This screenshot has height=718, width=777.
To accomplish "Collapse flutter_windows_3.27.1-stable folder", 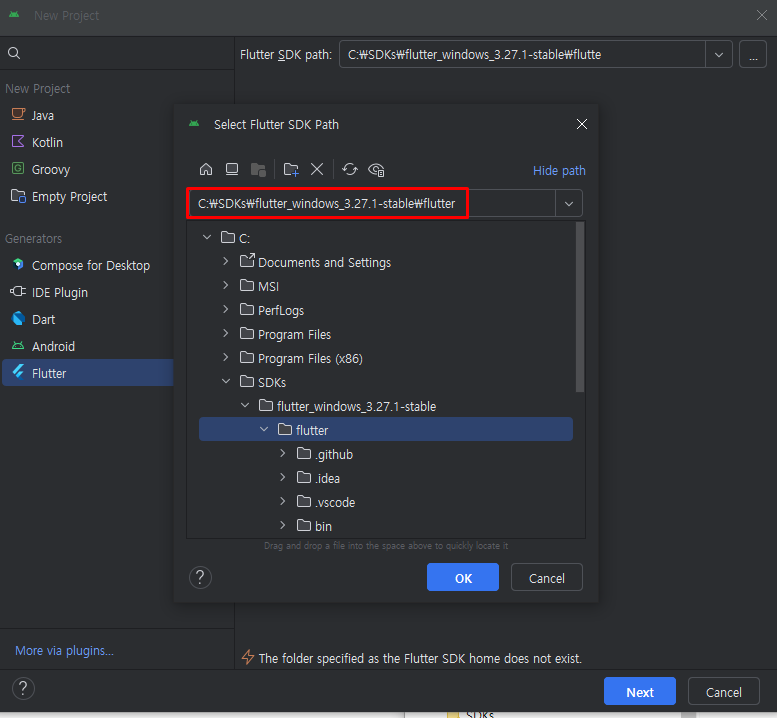I will [245, 405].
